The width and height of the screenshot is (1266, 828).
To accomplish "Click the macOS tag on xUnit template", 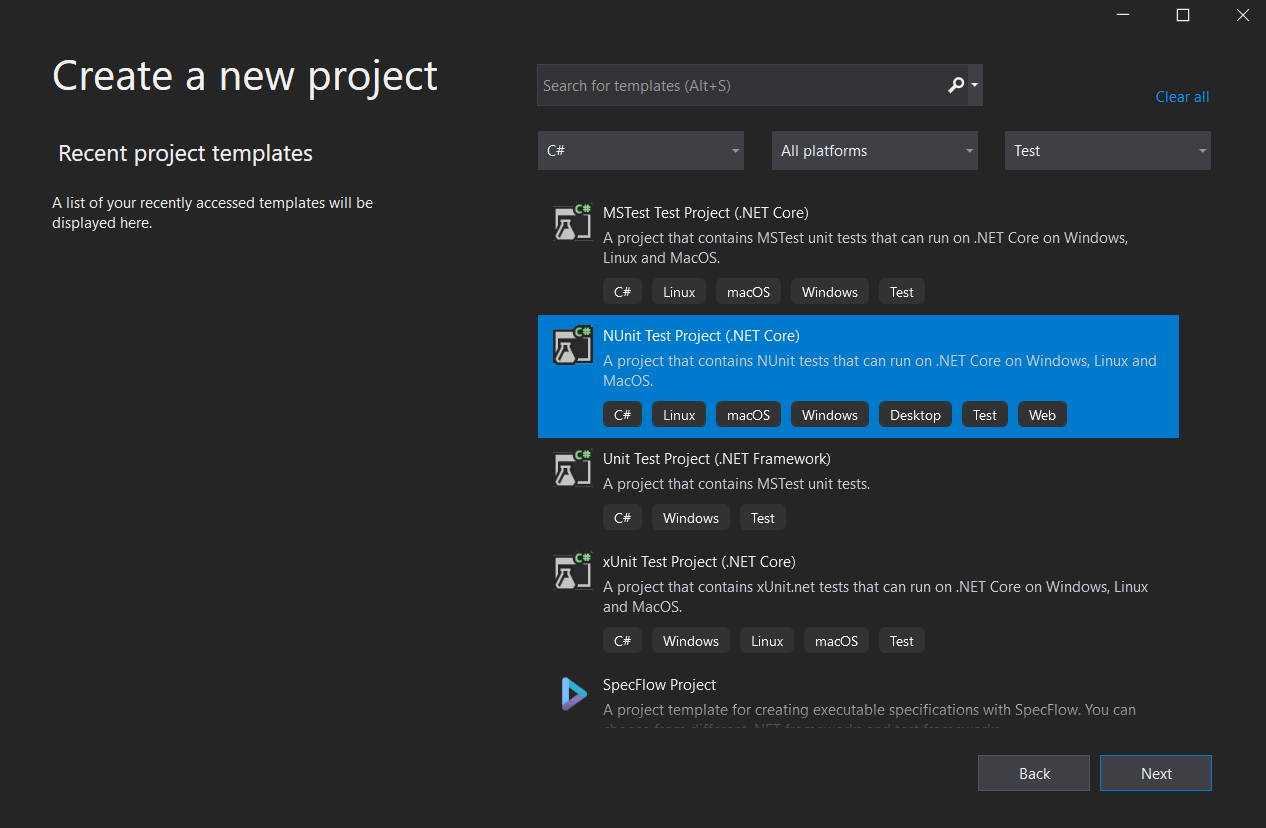I will (x=836, y=640).
